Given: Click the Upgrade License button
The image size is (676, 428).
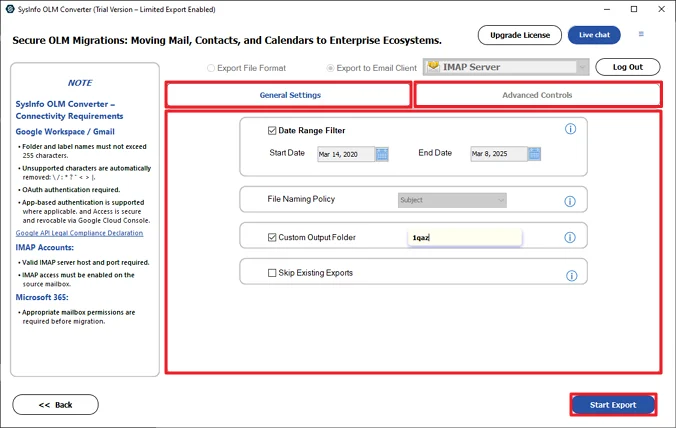Looking at the screenshot, I should pyautogui.click(x=520, y=35).
